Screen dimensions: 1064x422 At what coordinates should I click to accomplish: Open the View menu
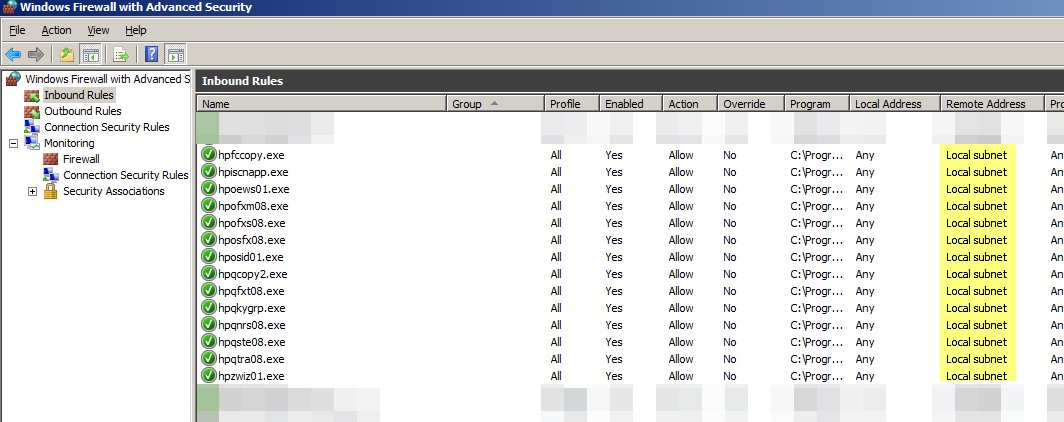click(98, 30)
